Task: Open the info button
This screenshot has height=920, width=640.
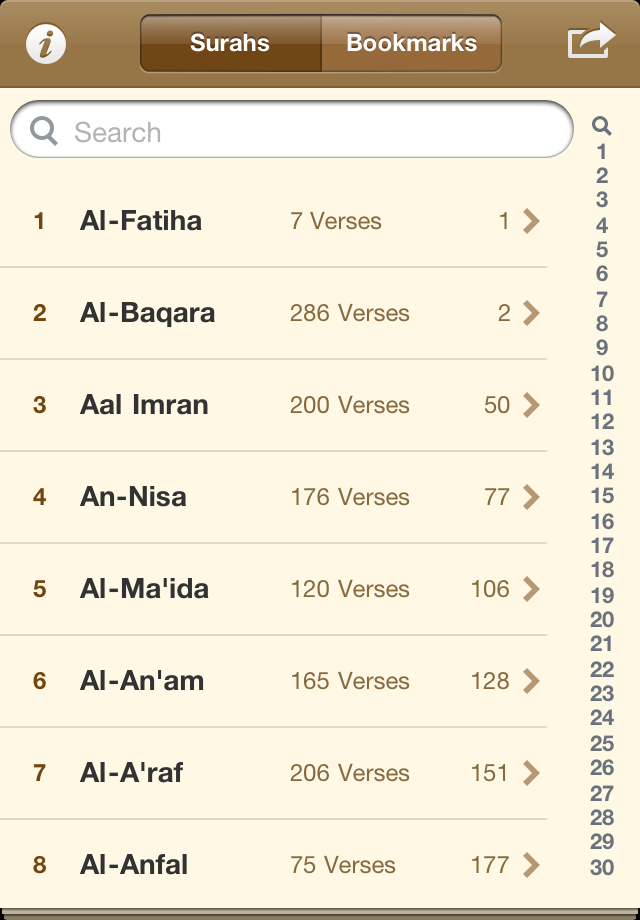Action: (x=46, y=44)
